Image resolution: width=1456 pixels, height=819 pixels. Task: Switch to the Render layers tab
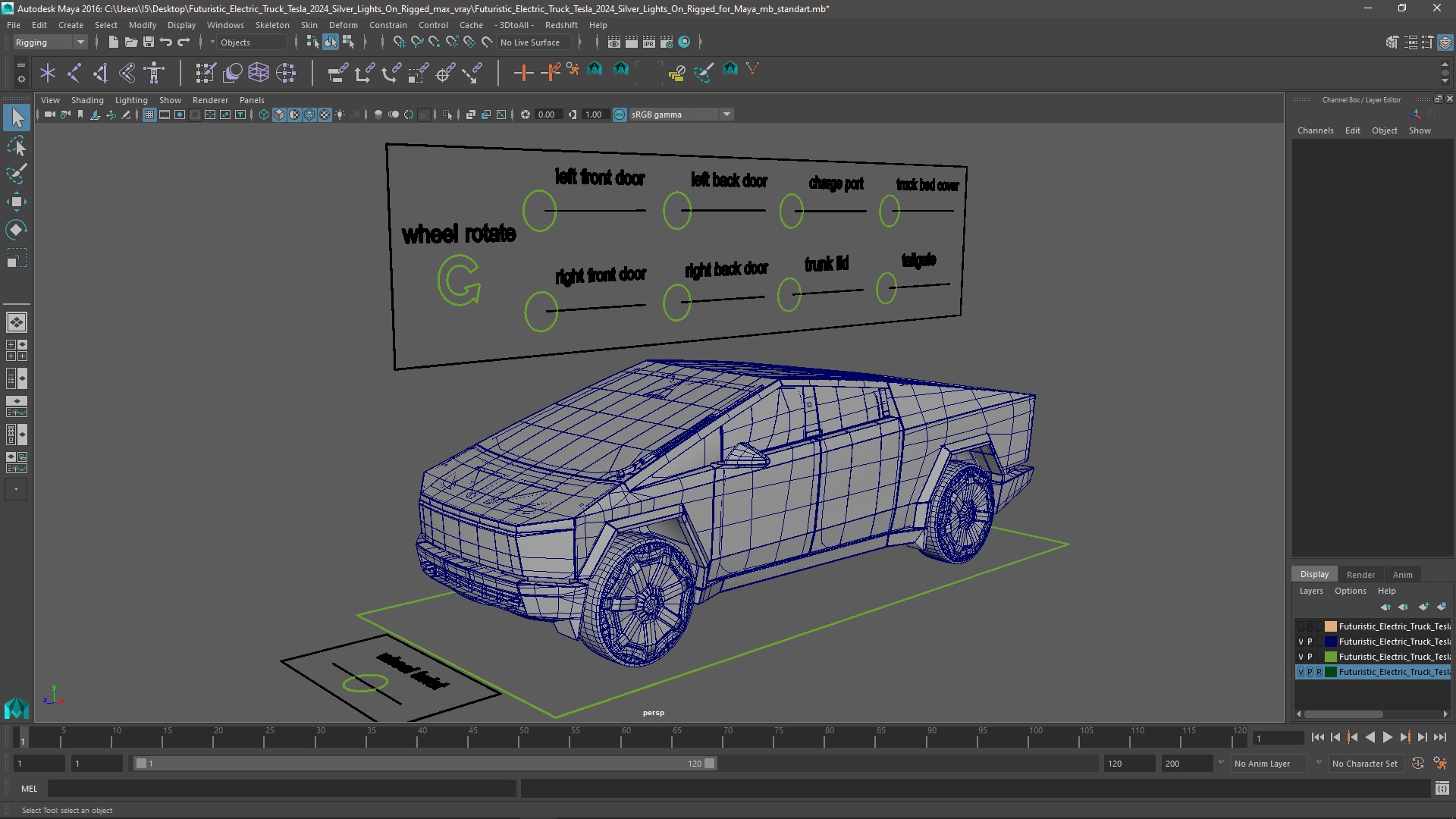click(1360, 575)
